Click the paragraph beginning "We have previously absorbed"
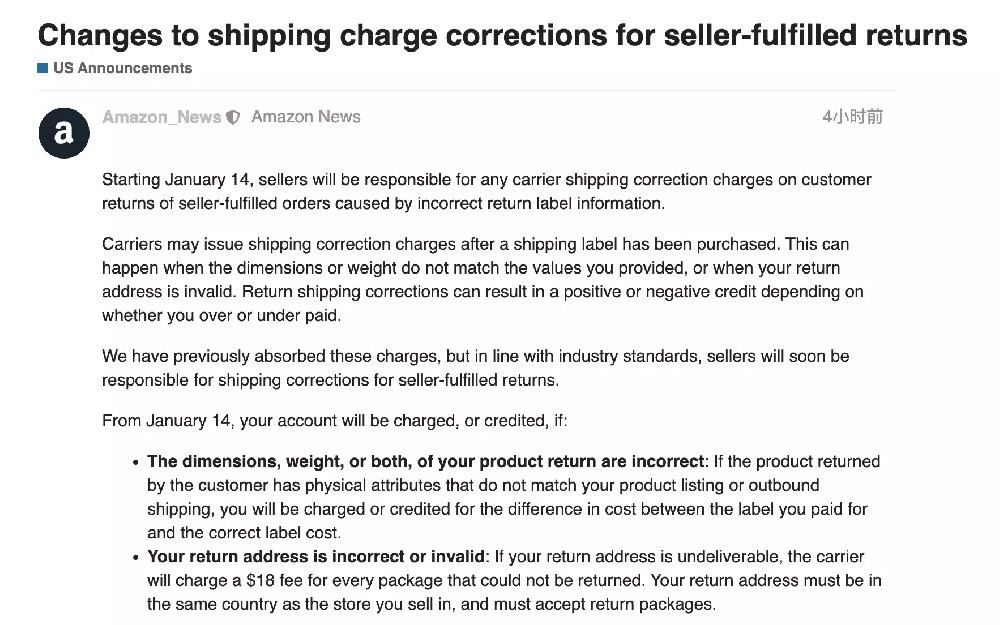Screen dimensions: 1000x625 pyautogui.click(x=475, y=368)
